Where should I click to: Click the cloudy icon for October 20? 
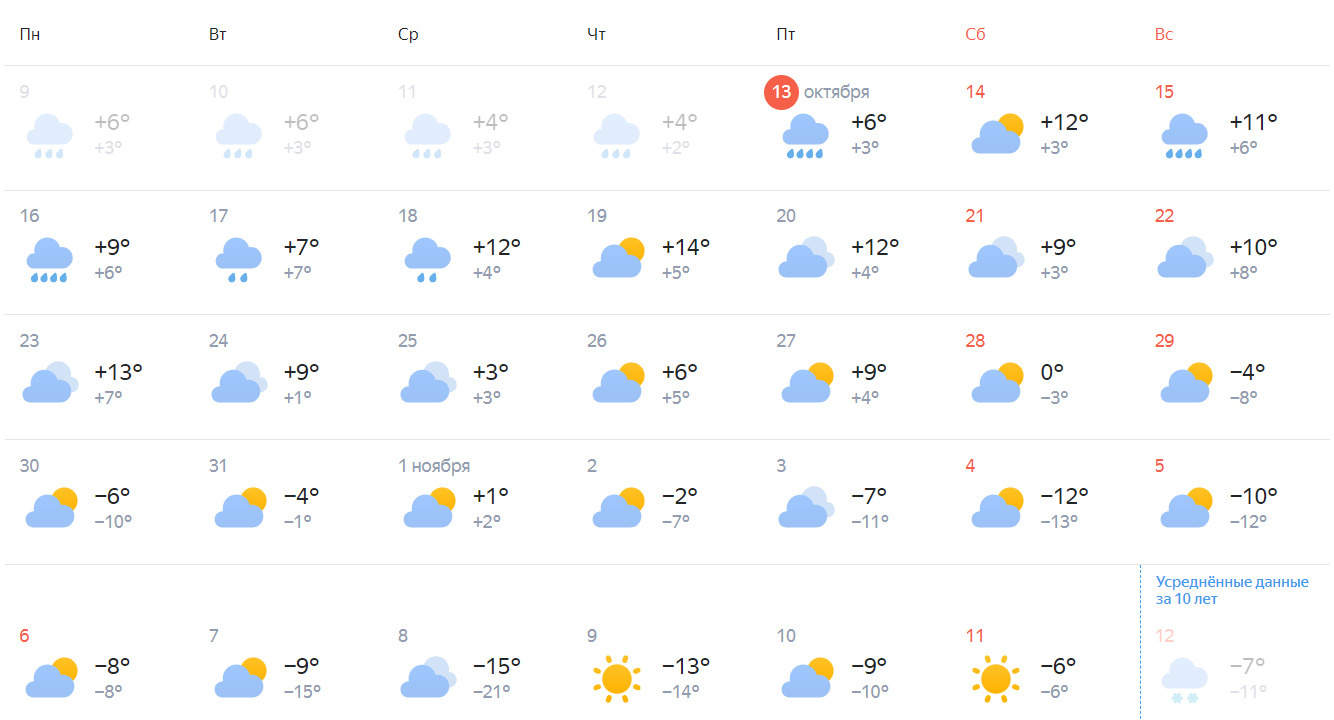[806, 258]
